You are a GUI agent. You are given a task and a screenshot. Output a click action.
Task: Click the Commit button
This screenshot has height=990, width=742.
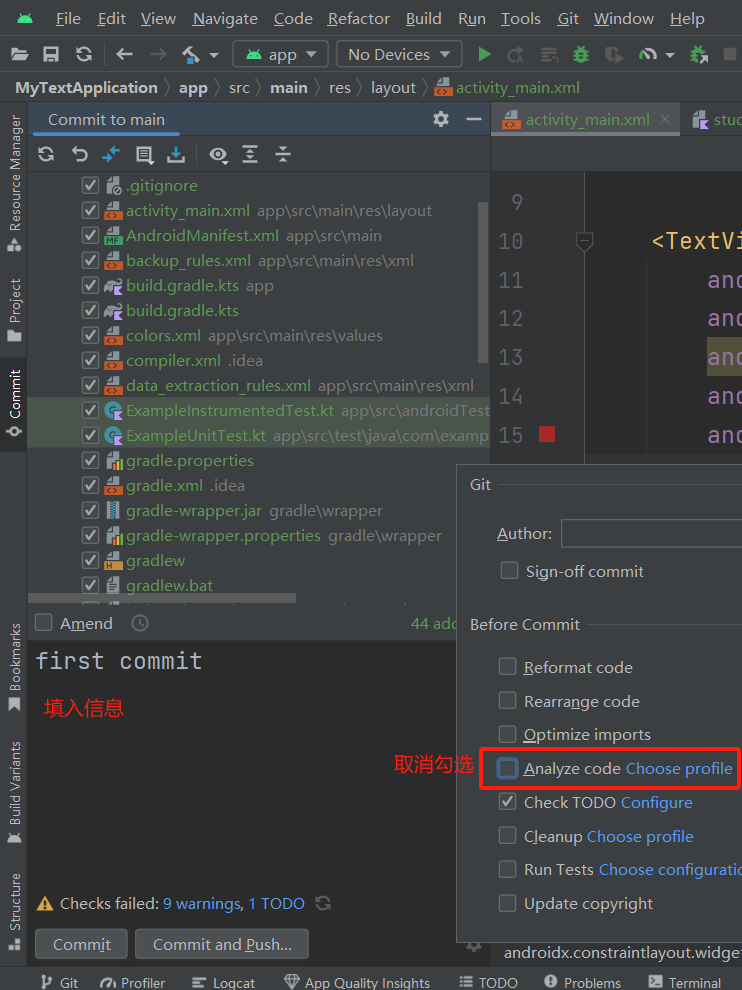[x=81, y=944]
